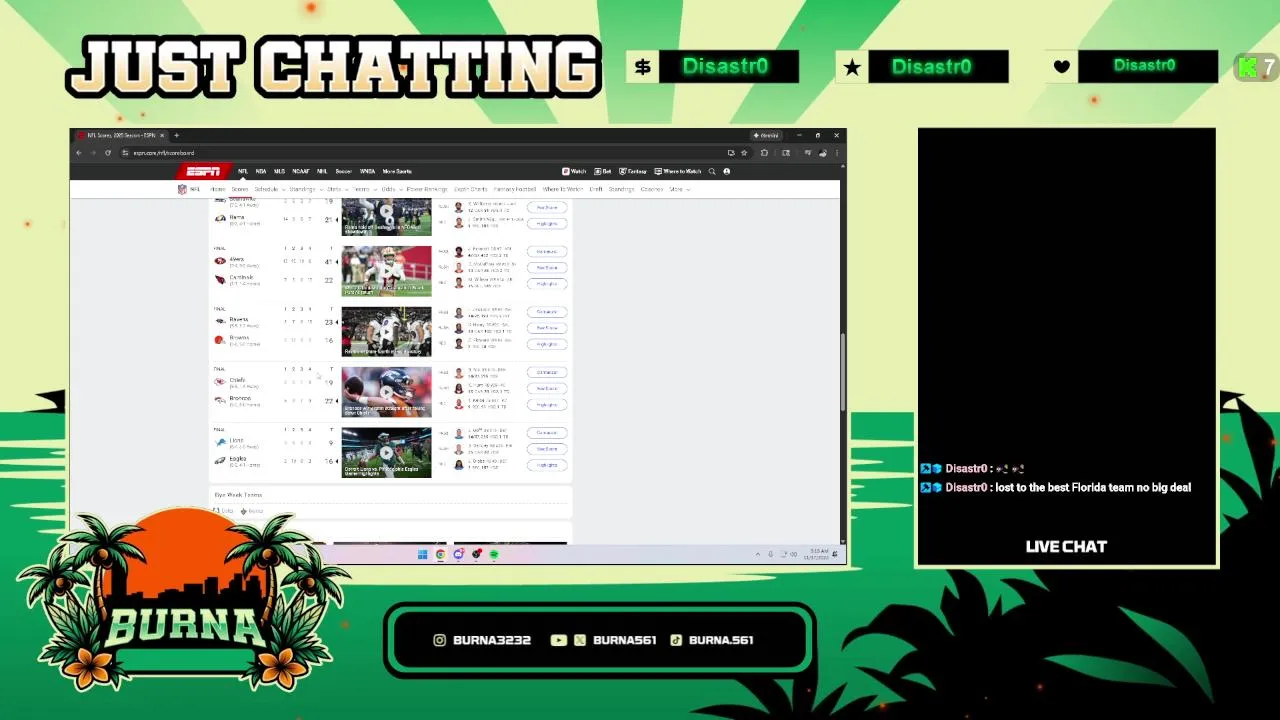This screenshot has height=720, width=1280.
Task: Expand the More Sports menu
Action: (x=397, y=171)
